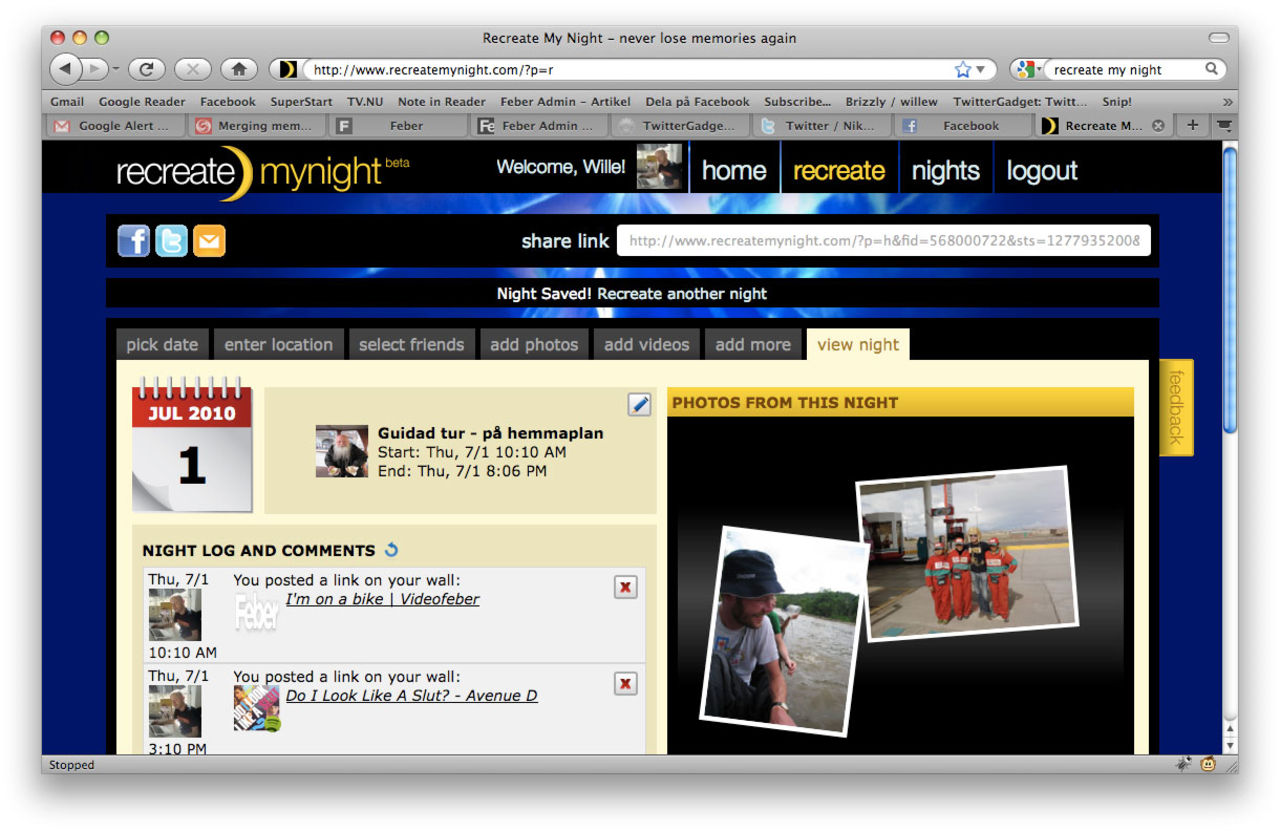Open the URL bar history dropdown arrow
This screenshot has height=831, width=1280.
click(981, 69)
